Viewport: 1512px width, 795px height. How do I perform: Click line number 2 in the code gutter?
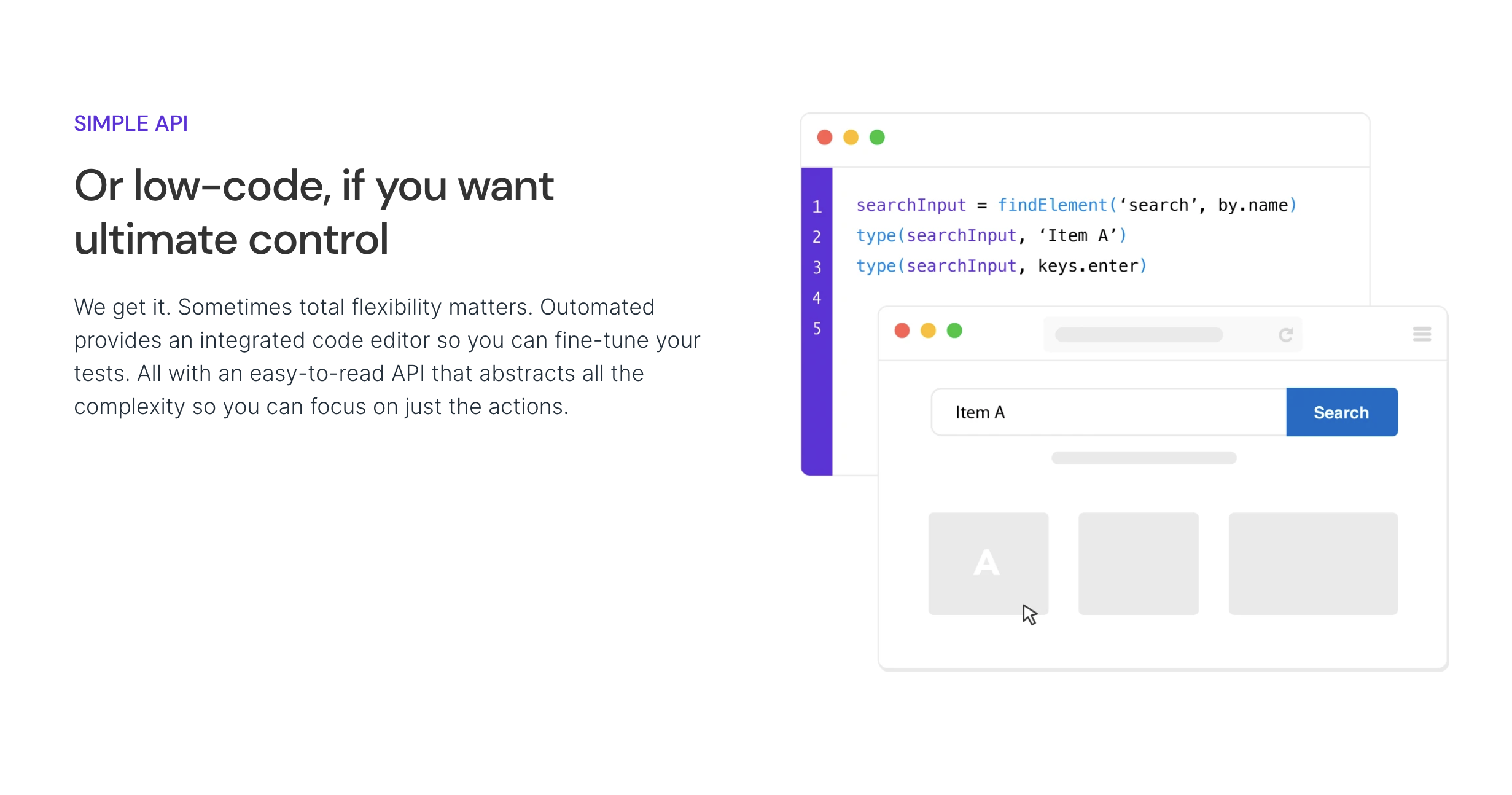pos(817,237)
